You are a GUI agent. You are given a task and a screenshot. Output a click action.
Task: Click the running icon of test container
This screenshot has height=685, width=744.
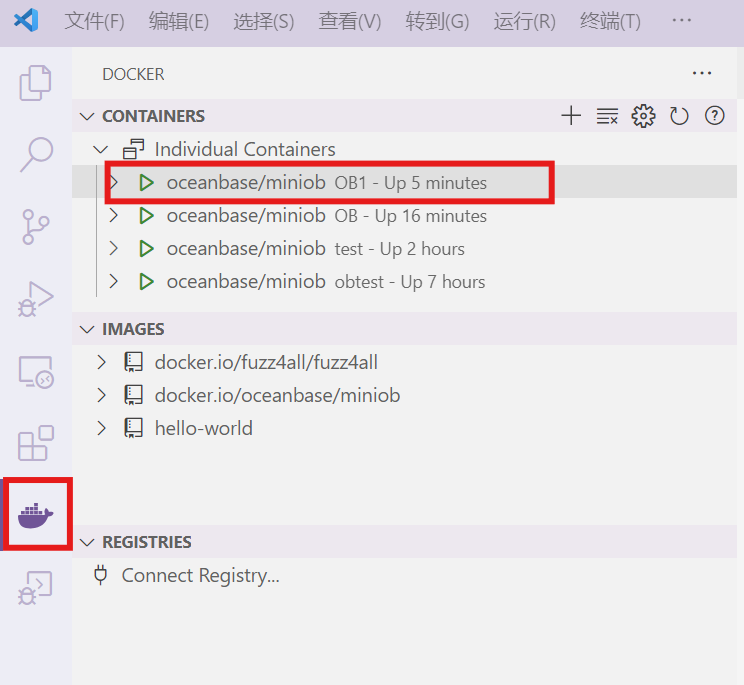click(146, 249)
